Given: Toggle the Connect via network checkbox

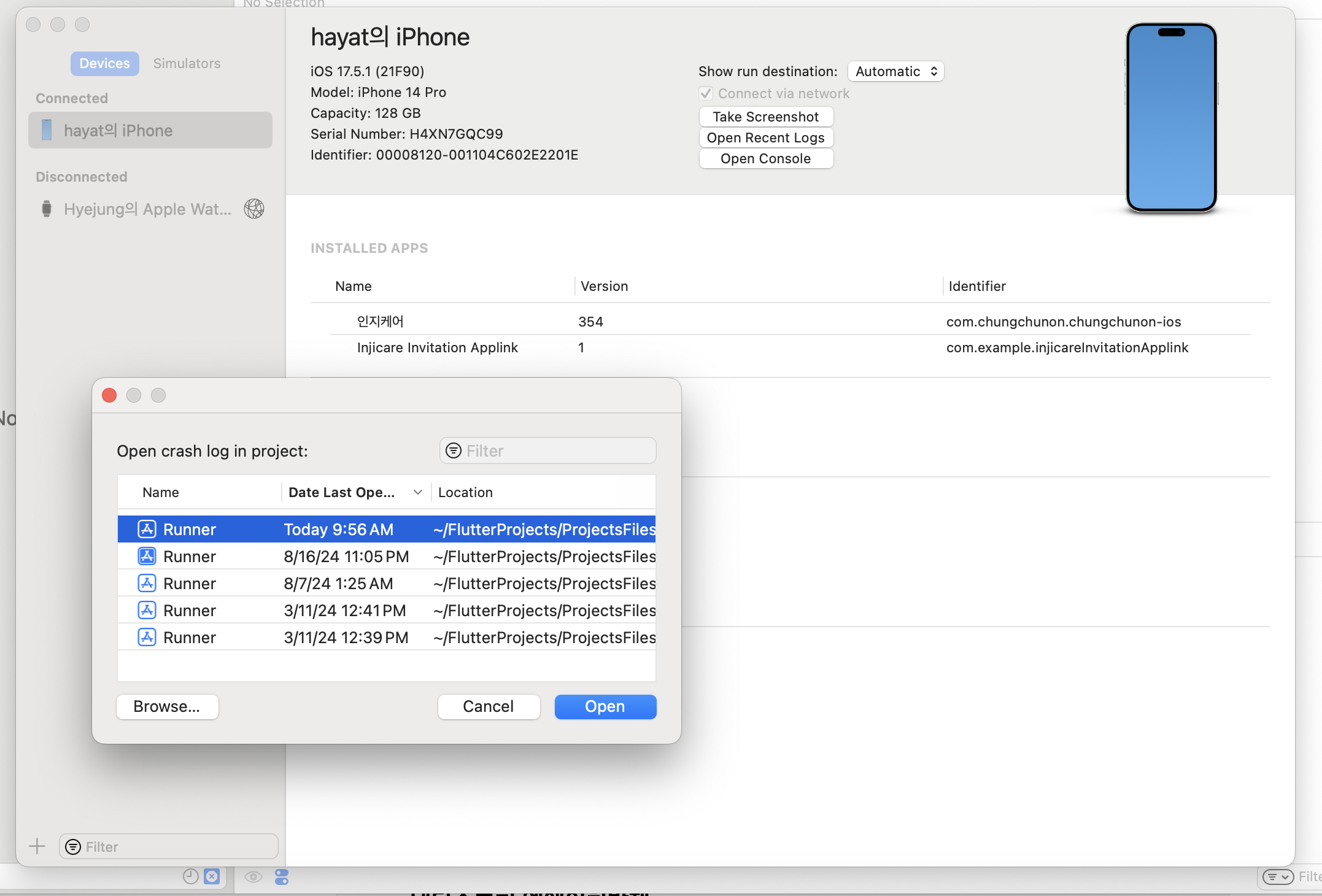Looking at the screenshot, I should point(706,93).
